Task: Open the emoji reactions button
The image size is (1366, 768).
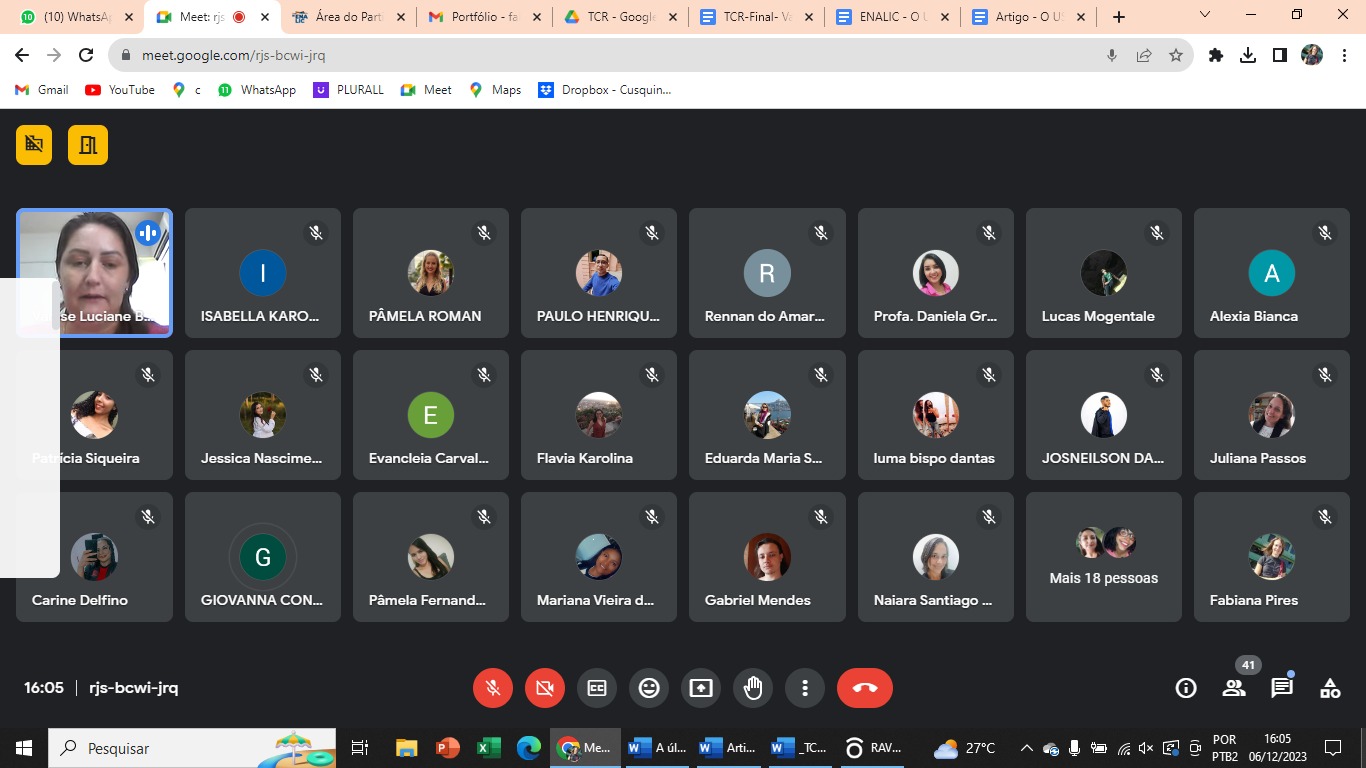Action: pyautogui.click(x=649, y=688)
